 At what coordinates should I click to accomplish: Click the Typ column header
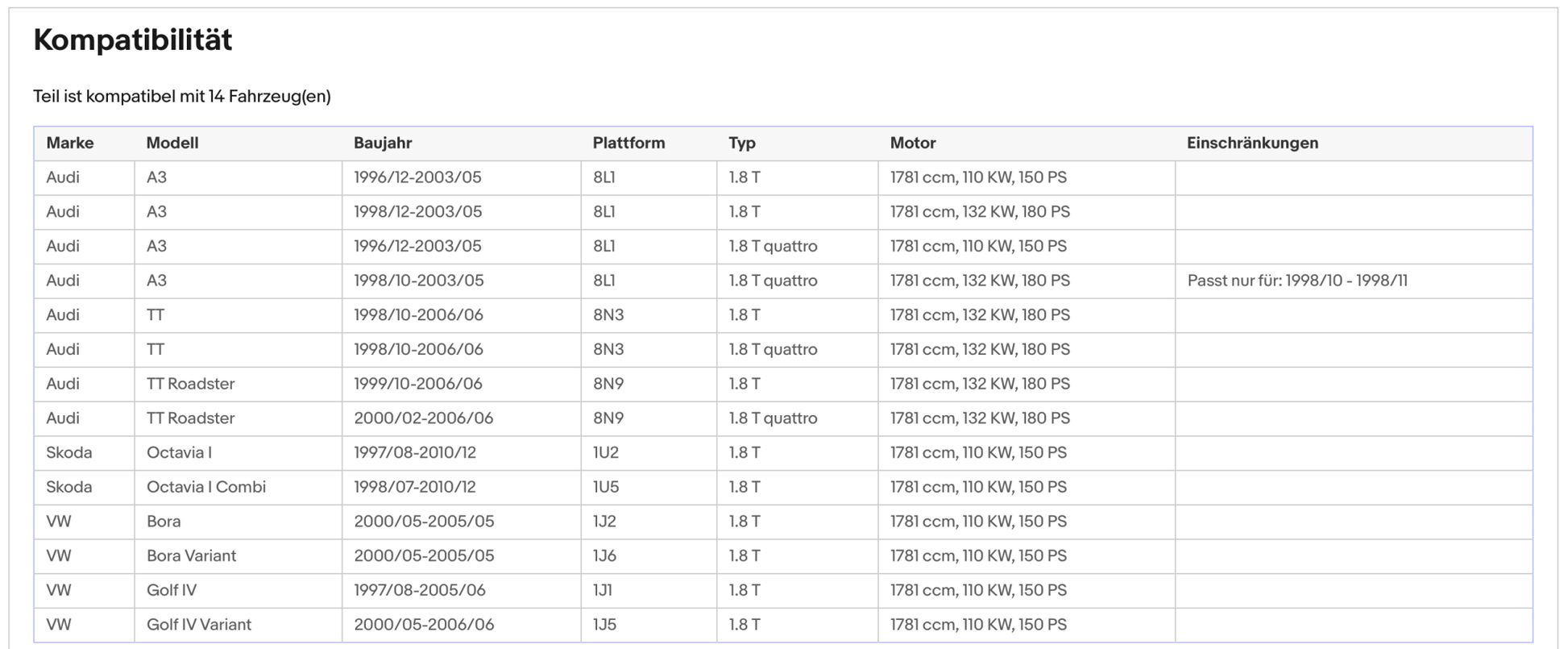tap(742, 143)
